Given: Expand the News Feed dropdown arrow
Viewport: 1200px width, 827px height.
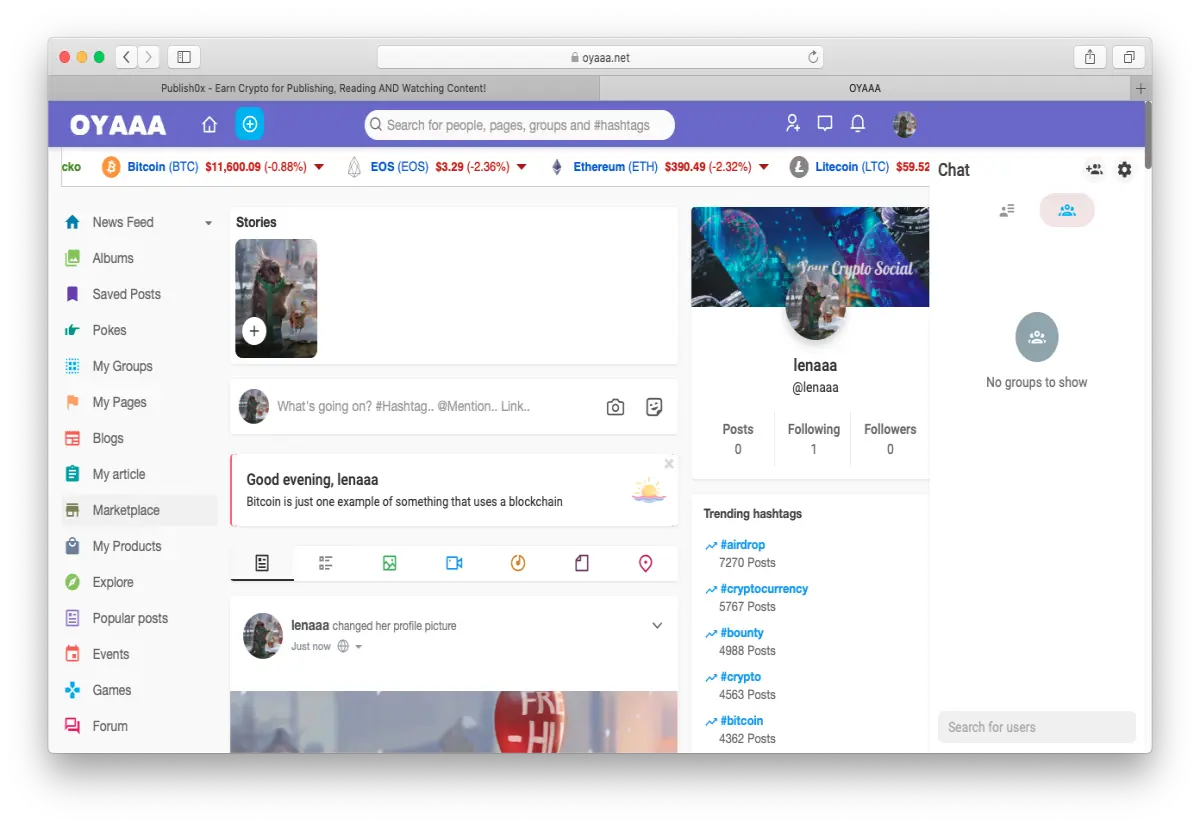Looking at the screenshot, I should [x=208, y=223].
